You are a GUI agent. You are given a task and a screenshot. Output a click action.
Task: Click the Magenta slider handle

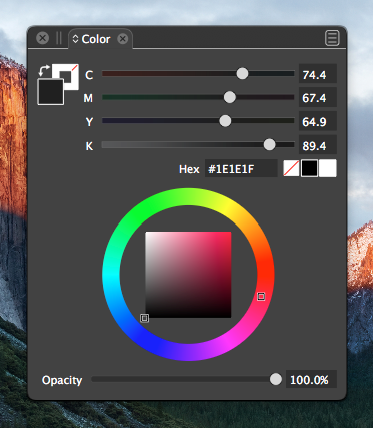pos(230,97)
